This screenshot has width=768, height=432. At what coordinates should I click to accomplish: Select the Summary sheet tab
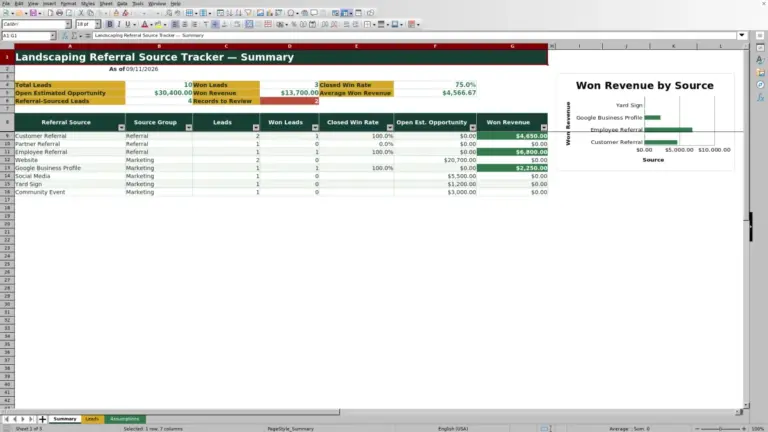[65, 419]
